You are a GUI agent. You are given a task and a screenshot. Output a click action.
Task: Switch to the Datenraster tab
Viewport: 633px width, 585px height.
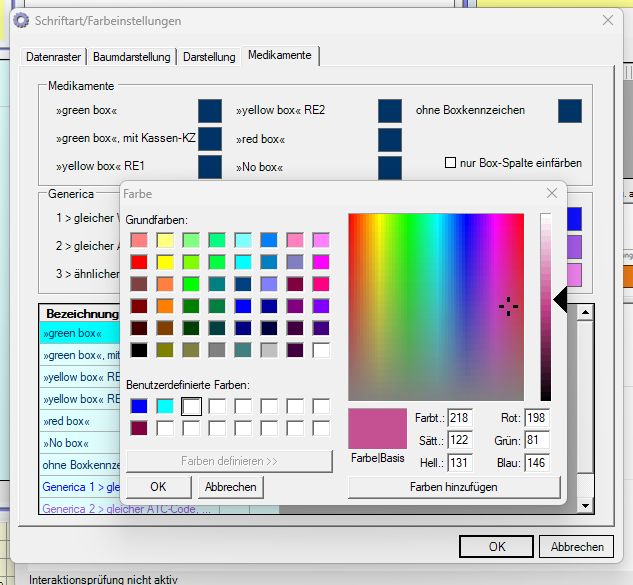coord(54,57)
